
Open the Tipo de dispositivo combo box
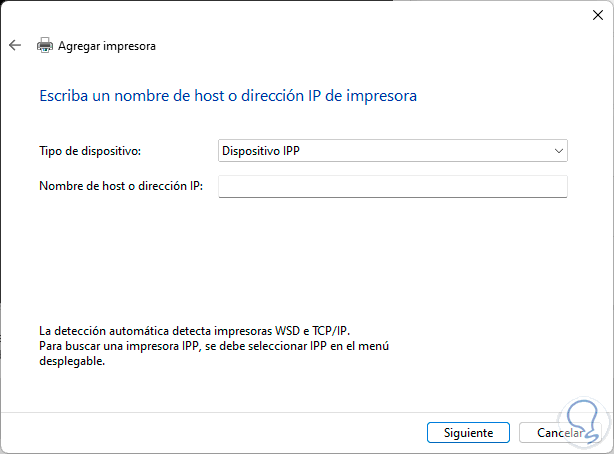[392, 150]
